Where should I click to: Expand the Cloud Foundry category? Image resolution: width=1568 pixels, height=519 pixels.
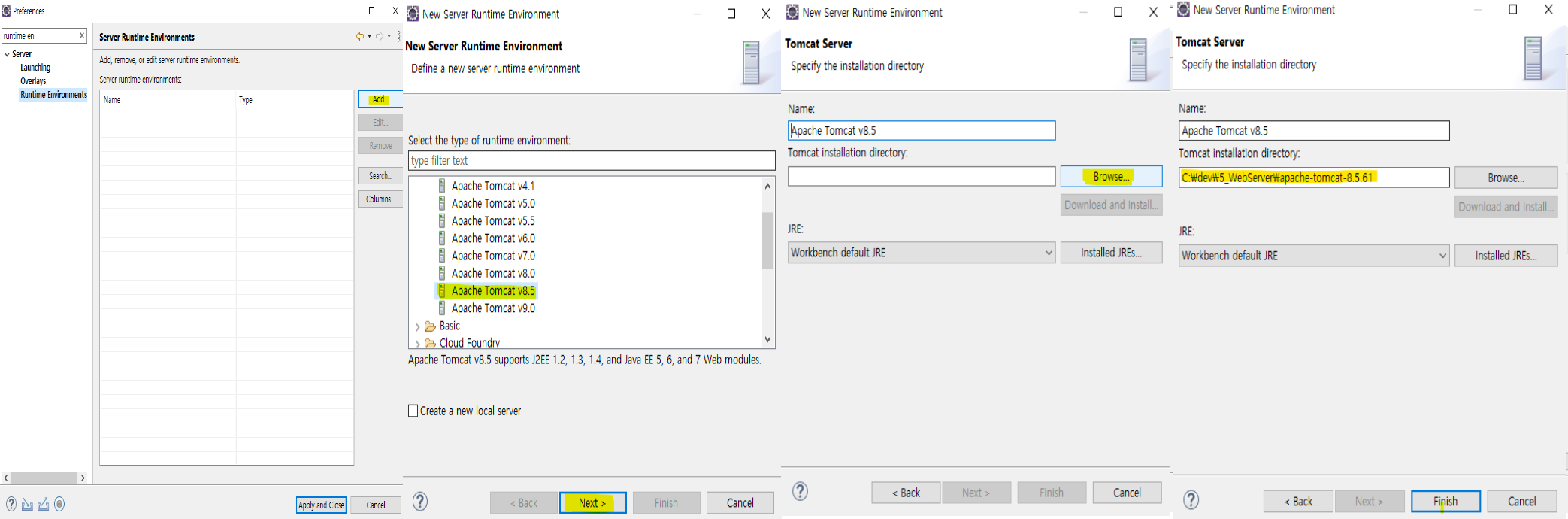point(418,344)
